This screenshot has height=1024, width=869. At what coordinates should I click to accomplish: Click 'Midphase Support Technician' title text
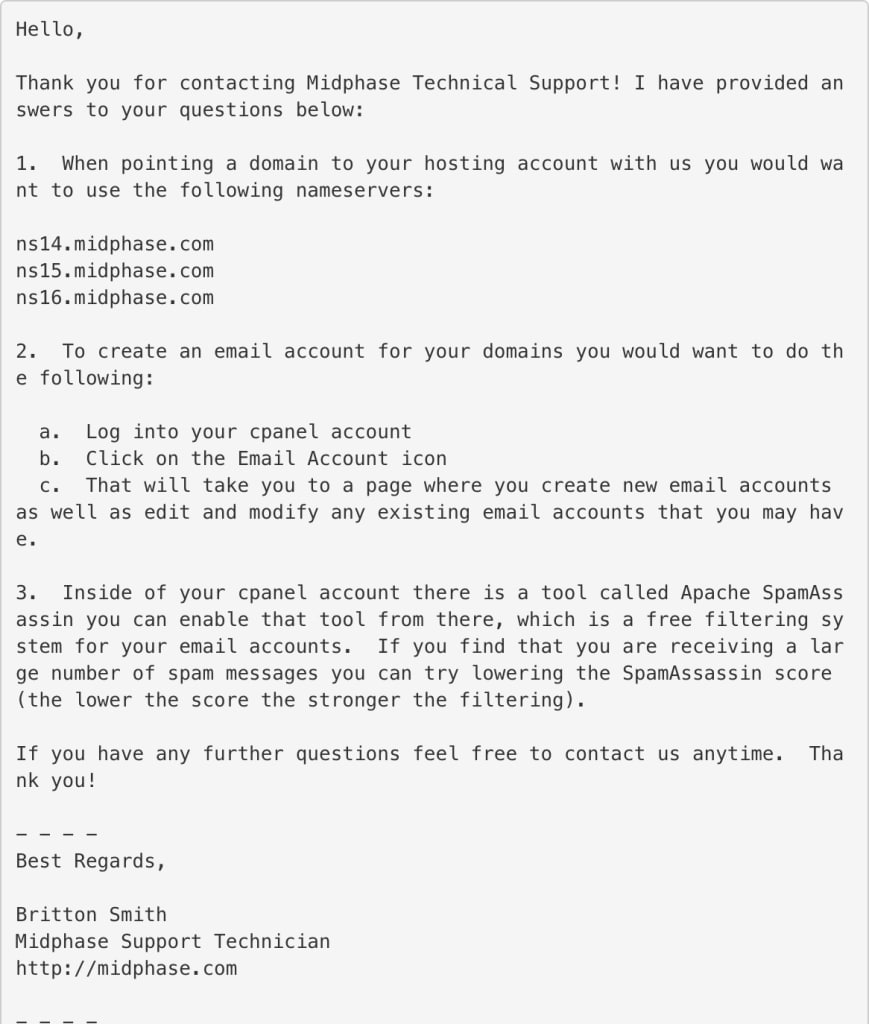172,942
